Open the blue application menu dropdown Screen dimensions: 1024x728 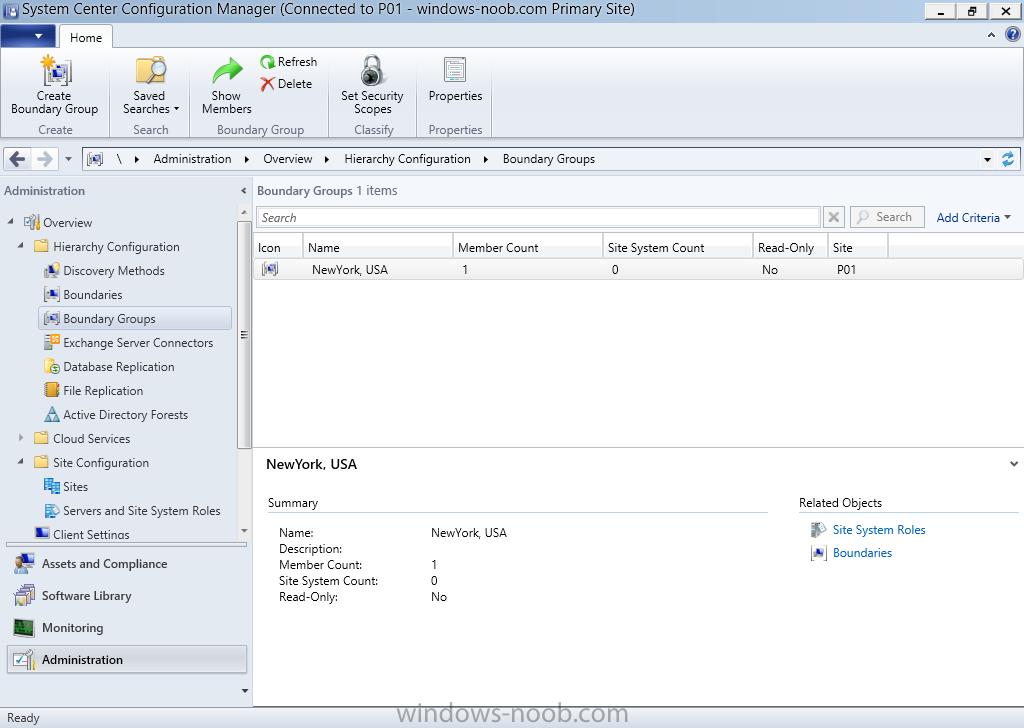point(28,36)
